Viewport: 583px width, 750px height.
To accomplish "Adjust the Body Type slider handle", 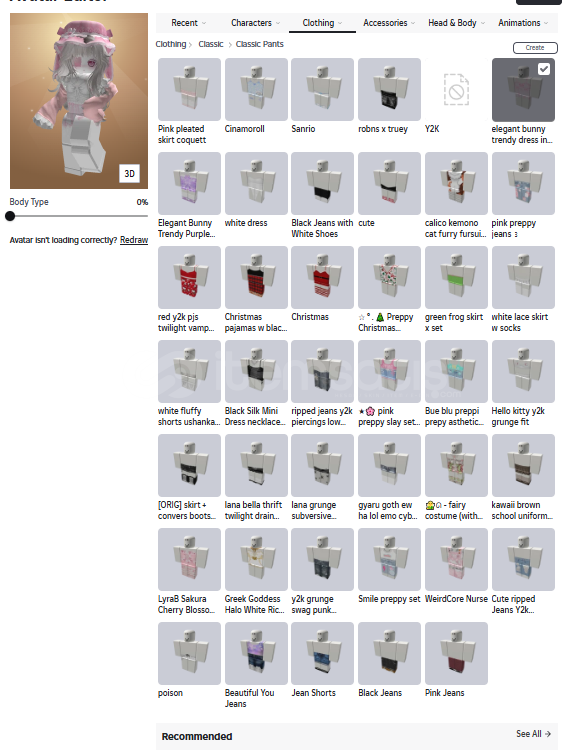I will point(10,216).
